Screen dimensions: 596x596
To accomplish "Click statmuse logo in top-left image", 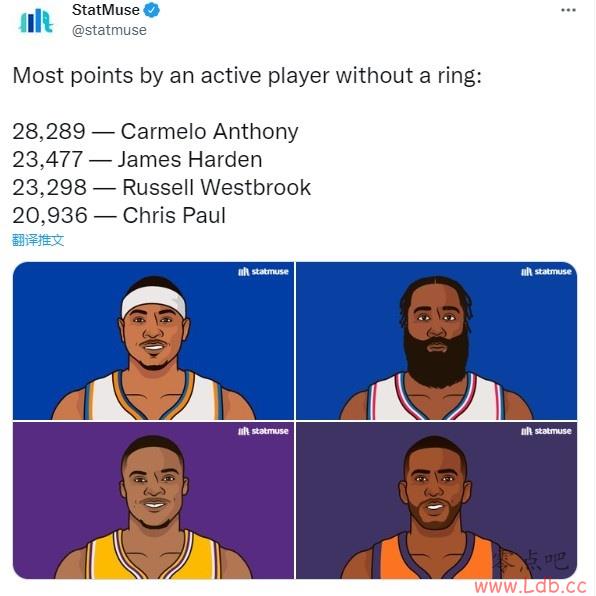I will [x=263, y=271].
